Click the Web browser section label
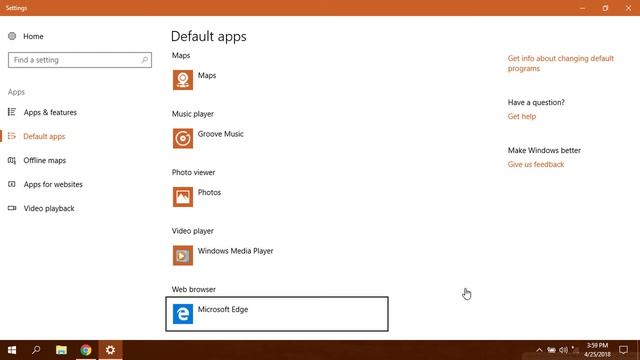The height and width of the screenshot is (360, 640). coord(193,289)
